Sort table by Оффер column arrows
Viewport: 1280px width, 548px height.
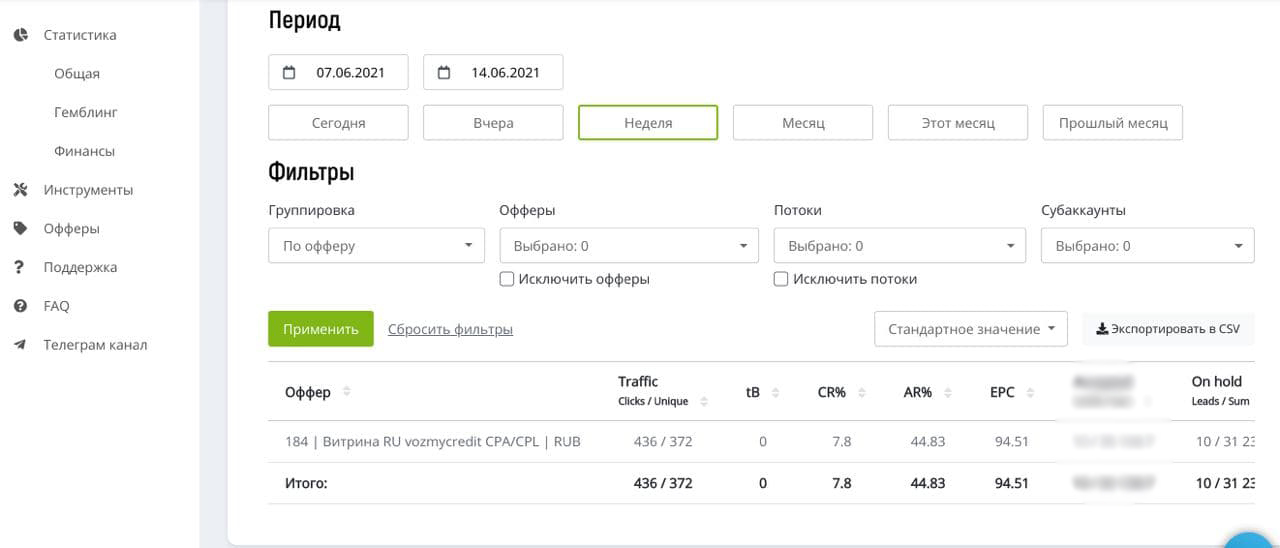[347, 392]
